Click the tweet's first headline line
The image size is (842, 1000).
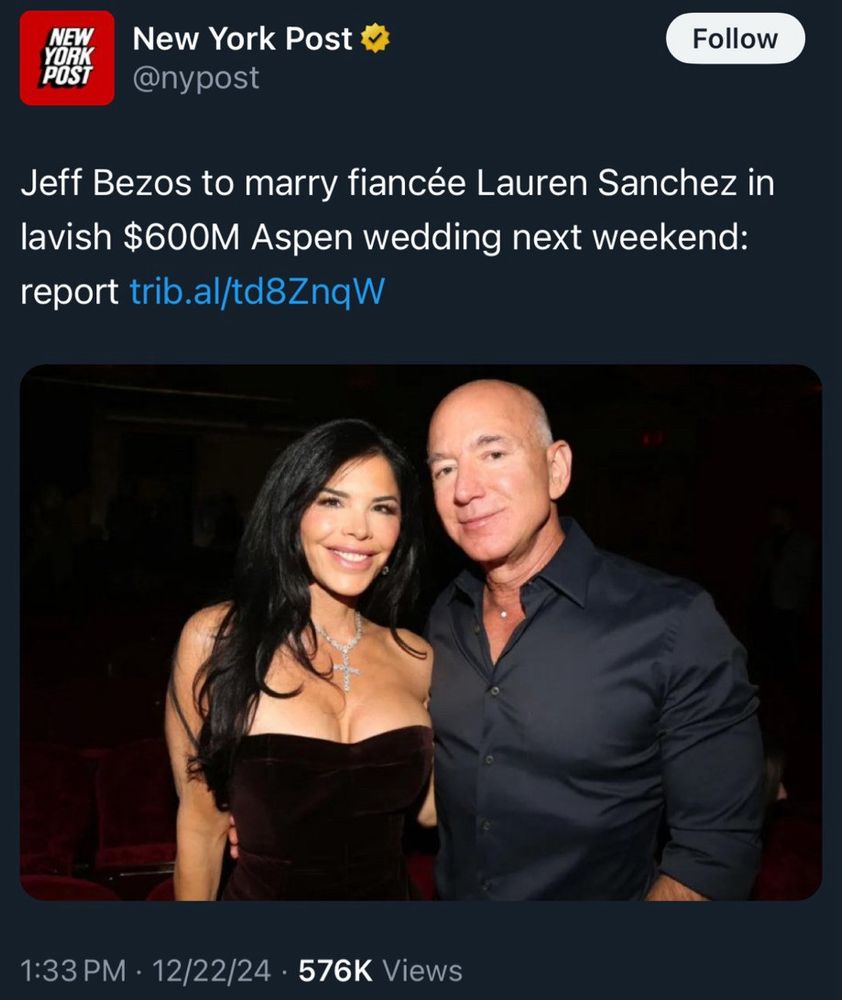[397, 184]
